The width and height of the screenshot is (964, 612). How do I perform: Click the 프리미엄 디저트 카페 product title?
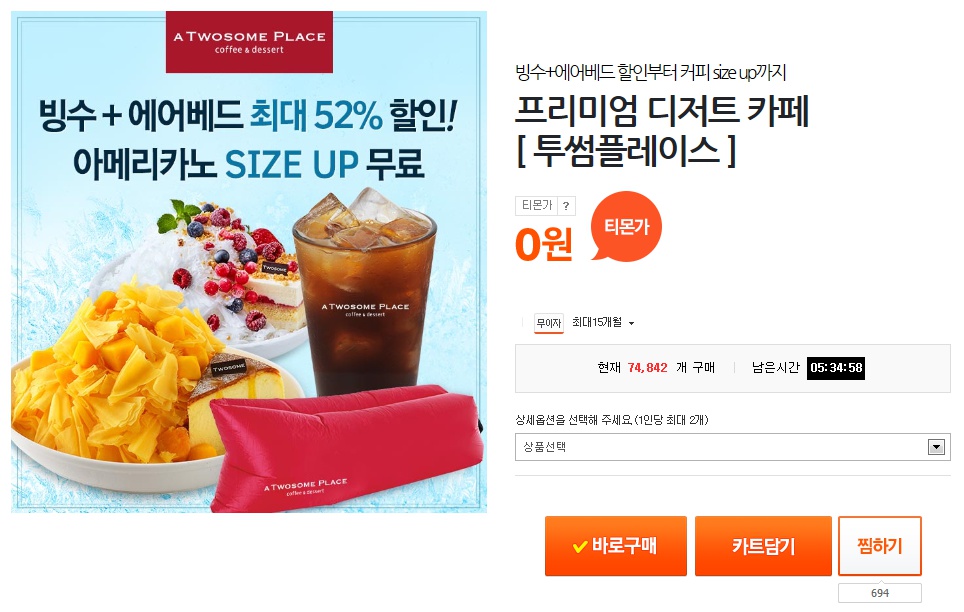(662, 131)
